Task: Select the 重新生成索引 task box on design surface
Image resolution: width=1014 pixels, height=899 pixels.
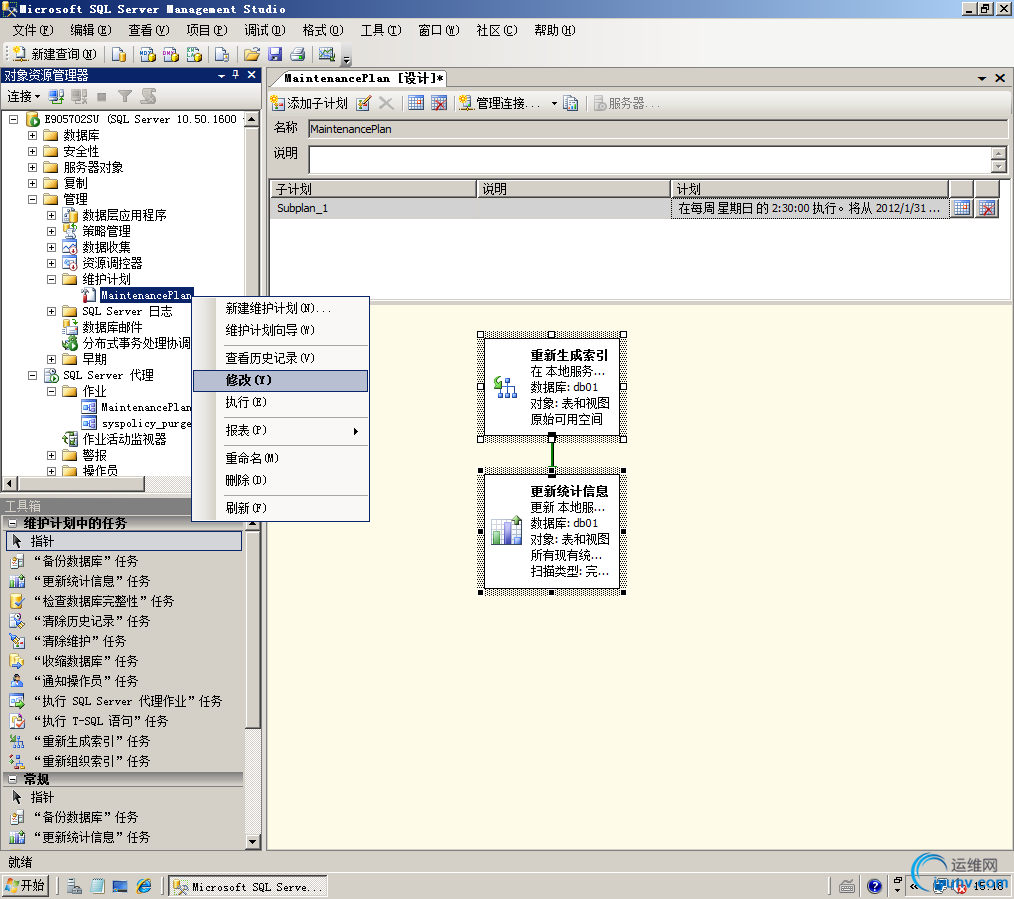Action: pos(552,387)
